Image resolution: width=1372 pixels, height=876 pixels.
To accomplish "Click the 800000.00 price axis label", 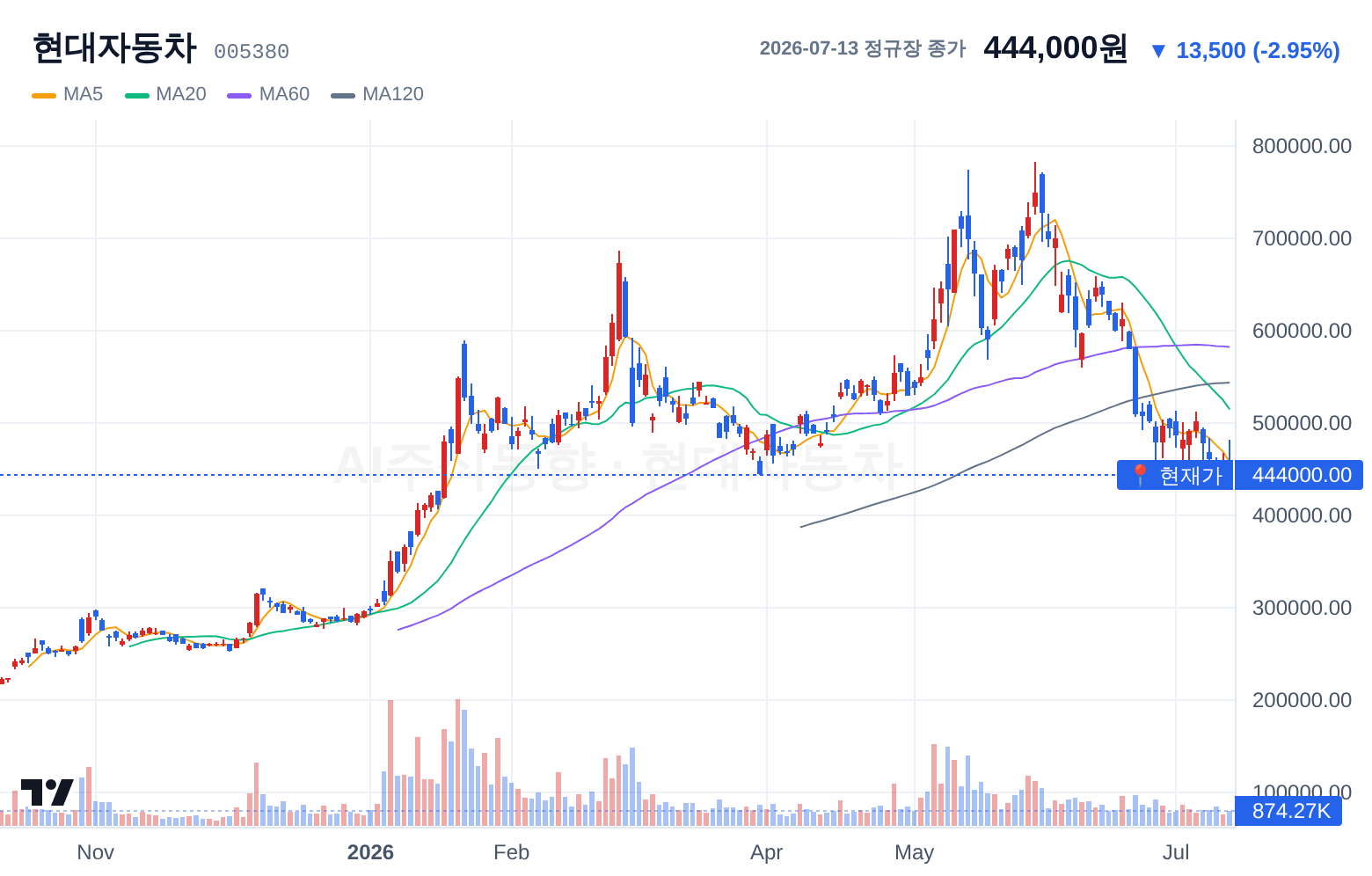I will click(1302, 146).
